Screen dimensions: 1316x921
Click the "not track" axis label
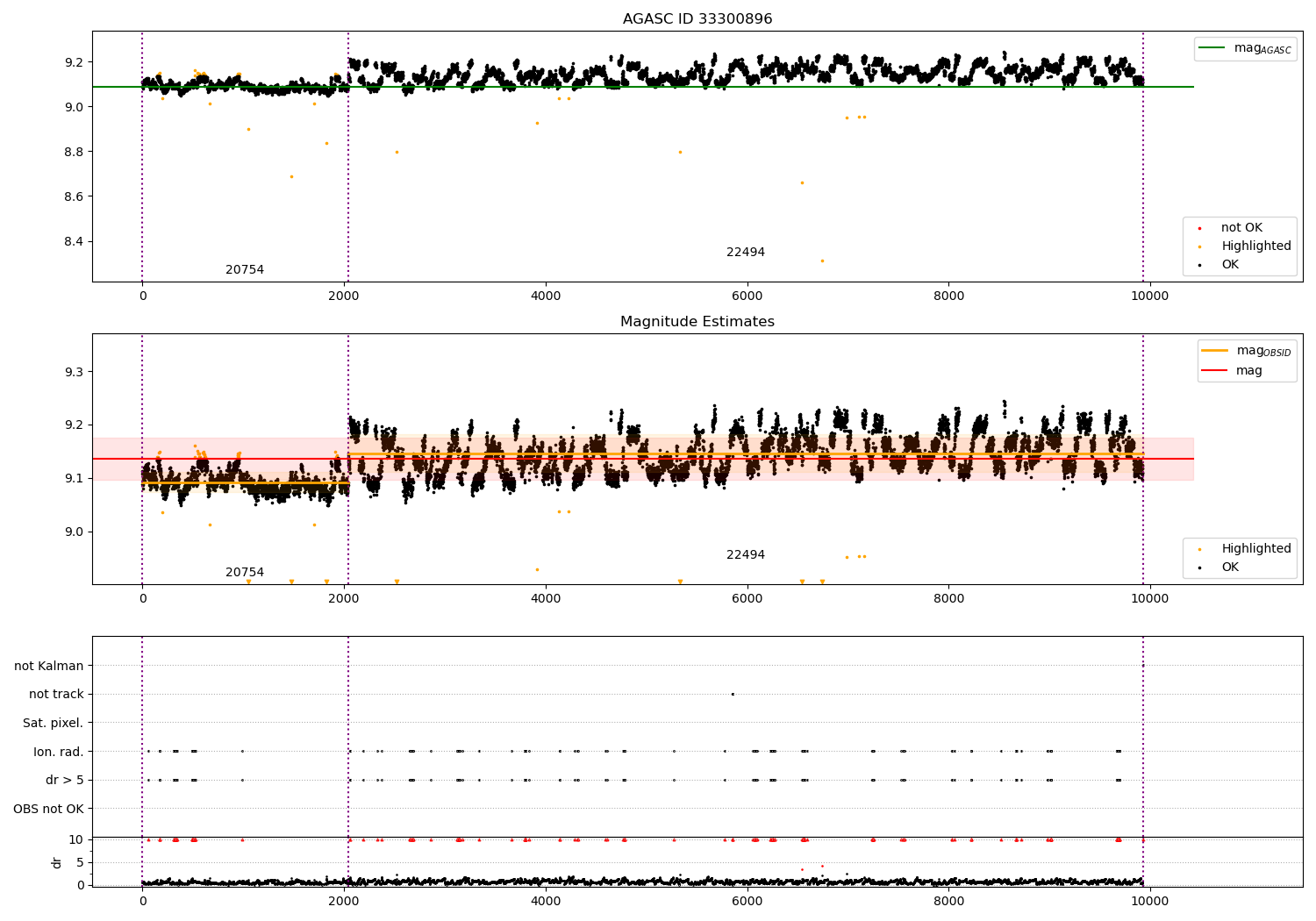[x=56, y=695]
